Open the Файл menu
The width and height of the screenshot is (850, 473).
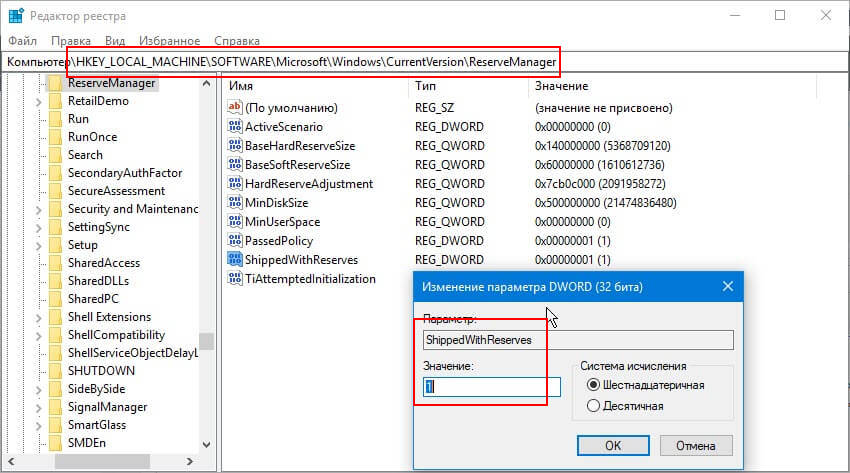point(22,41)
